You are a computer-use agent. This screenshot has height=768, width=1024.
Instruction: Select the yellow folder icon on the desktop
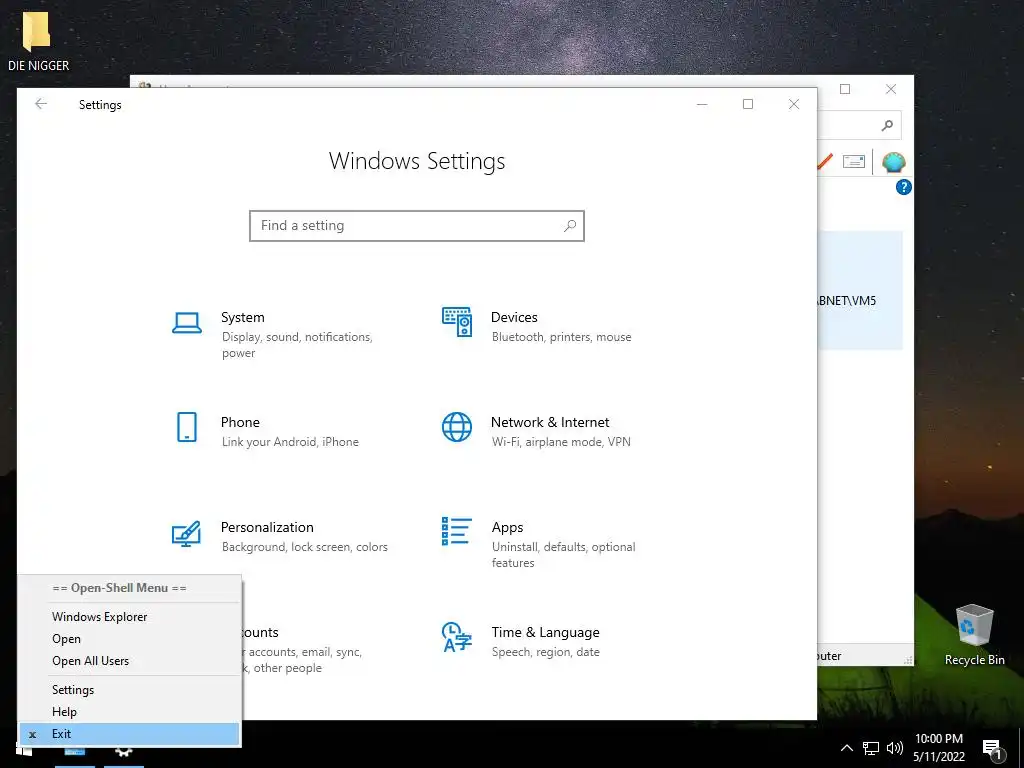[37, 31]
